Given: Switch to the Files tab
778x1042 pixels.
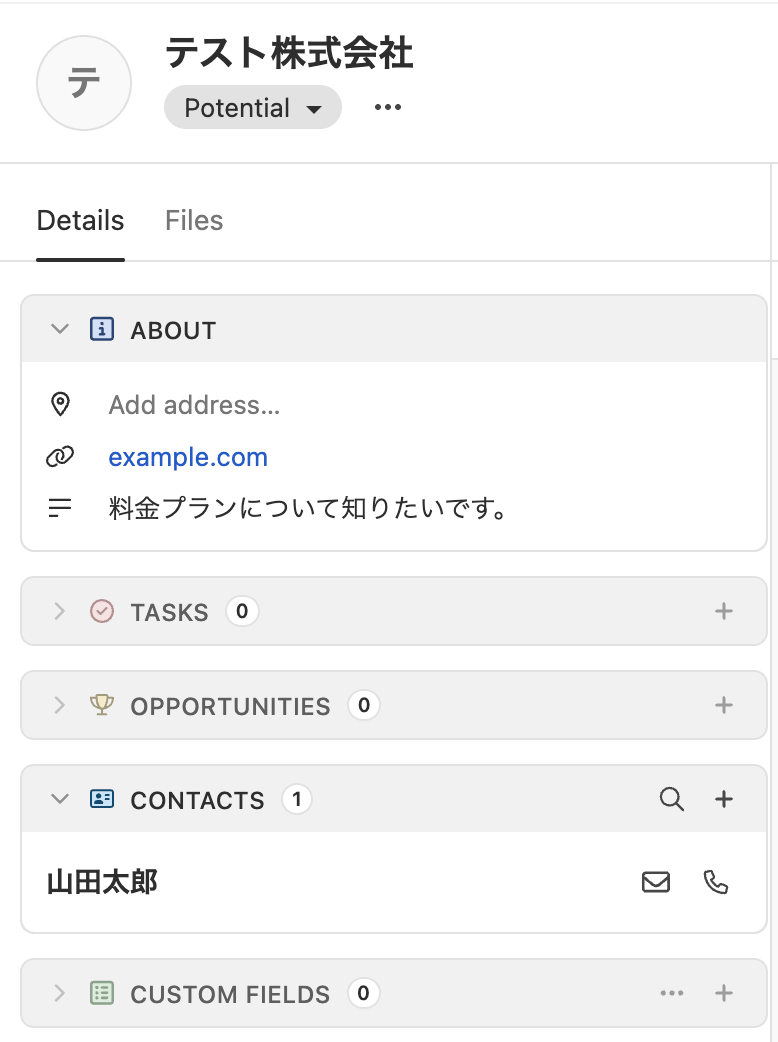Looking at the screenshot, I should [194, 220].
